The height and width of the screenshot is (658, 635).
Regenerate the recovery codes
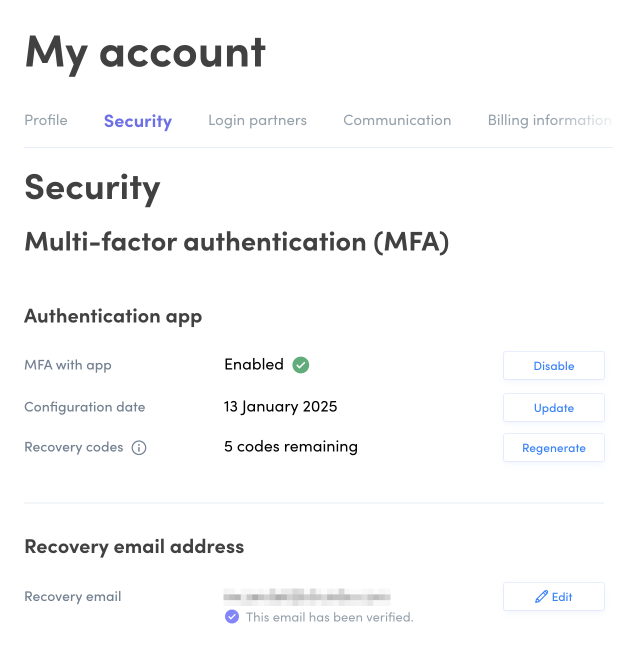coord(553,448)
